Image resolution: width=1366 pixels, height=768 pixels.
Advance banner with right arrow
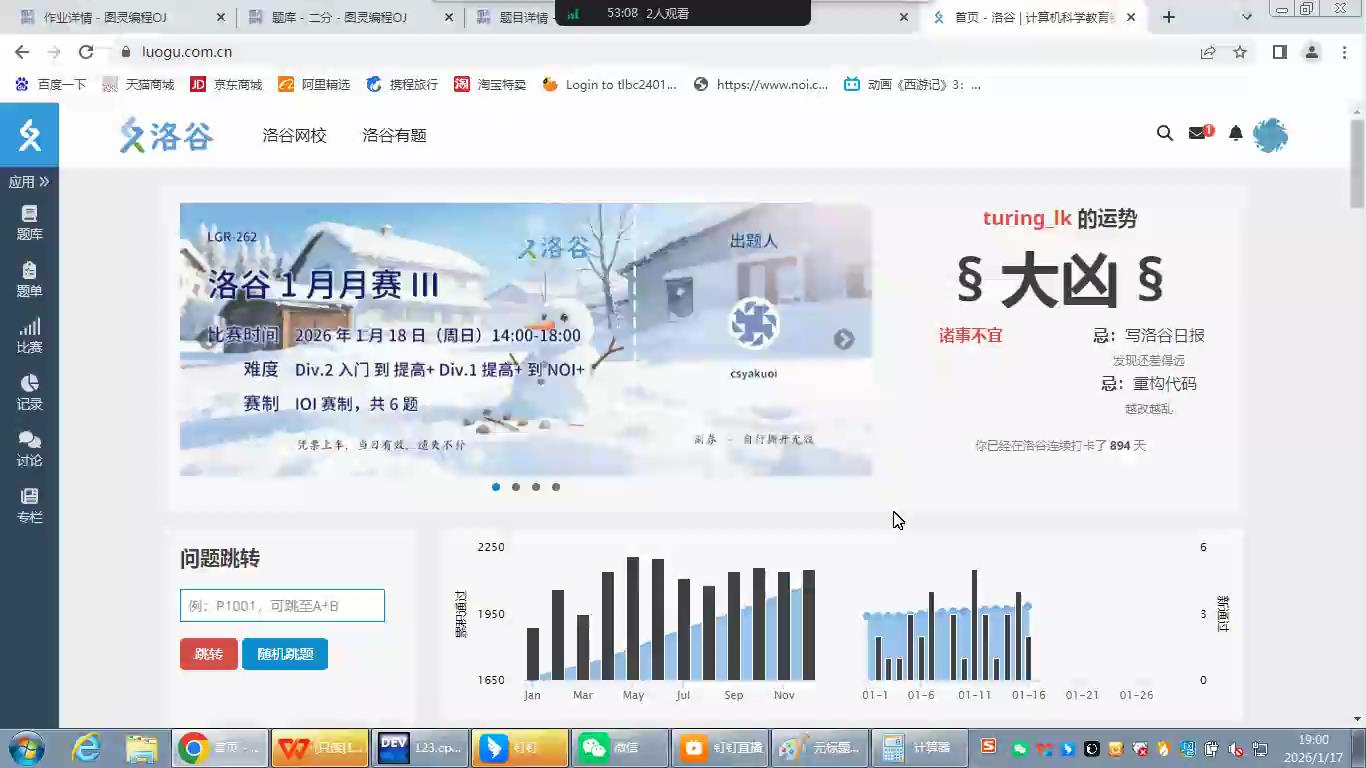(844, 339)
